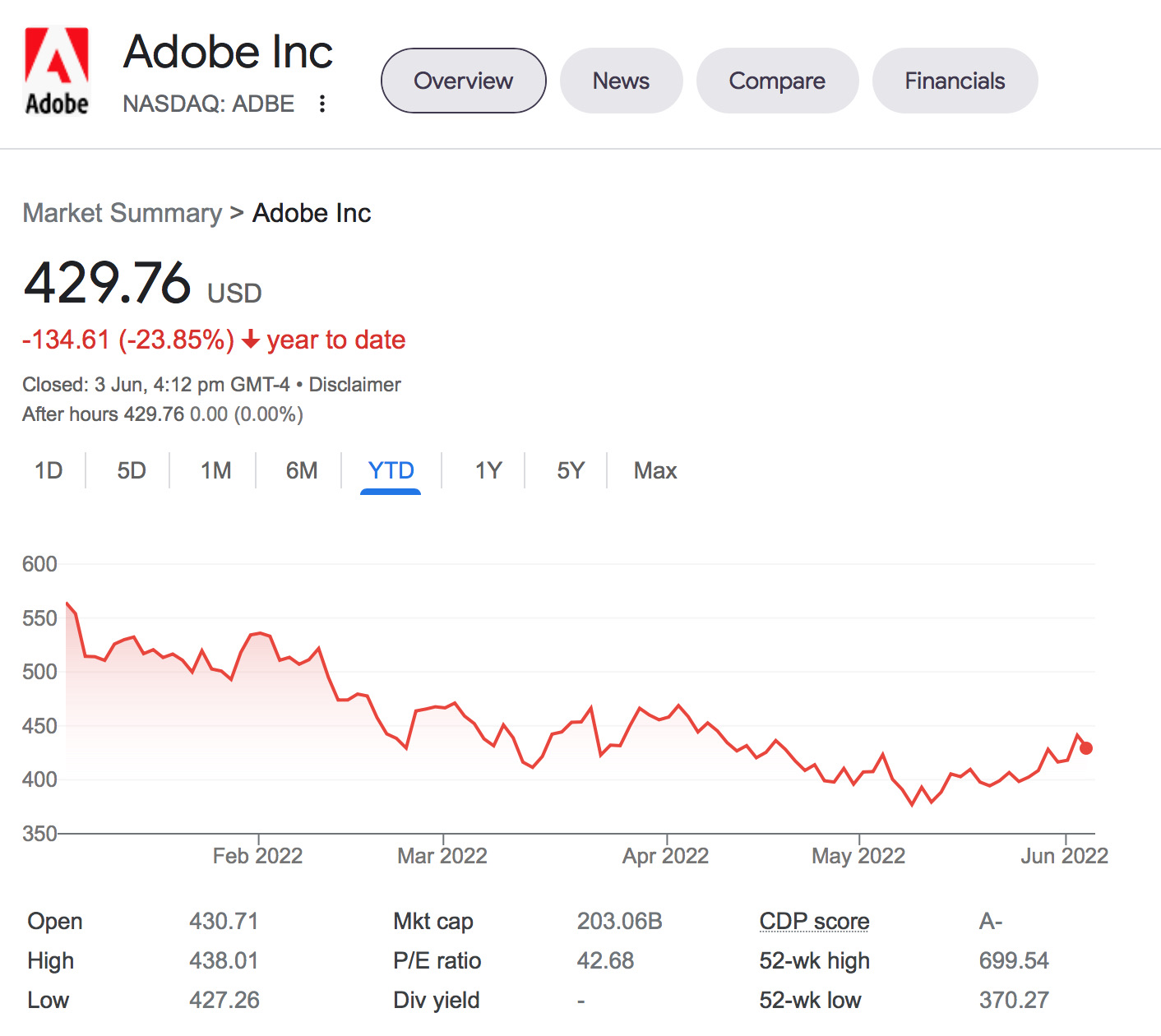The height and width of the screenshot is (1036, 1161).
Task: Show the 1D price range
Action: (x=49, y=470)
